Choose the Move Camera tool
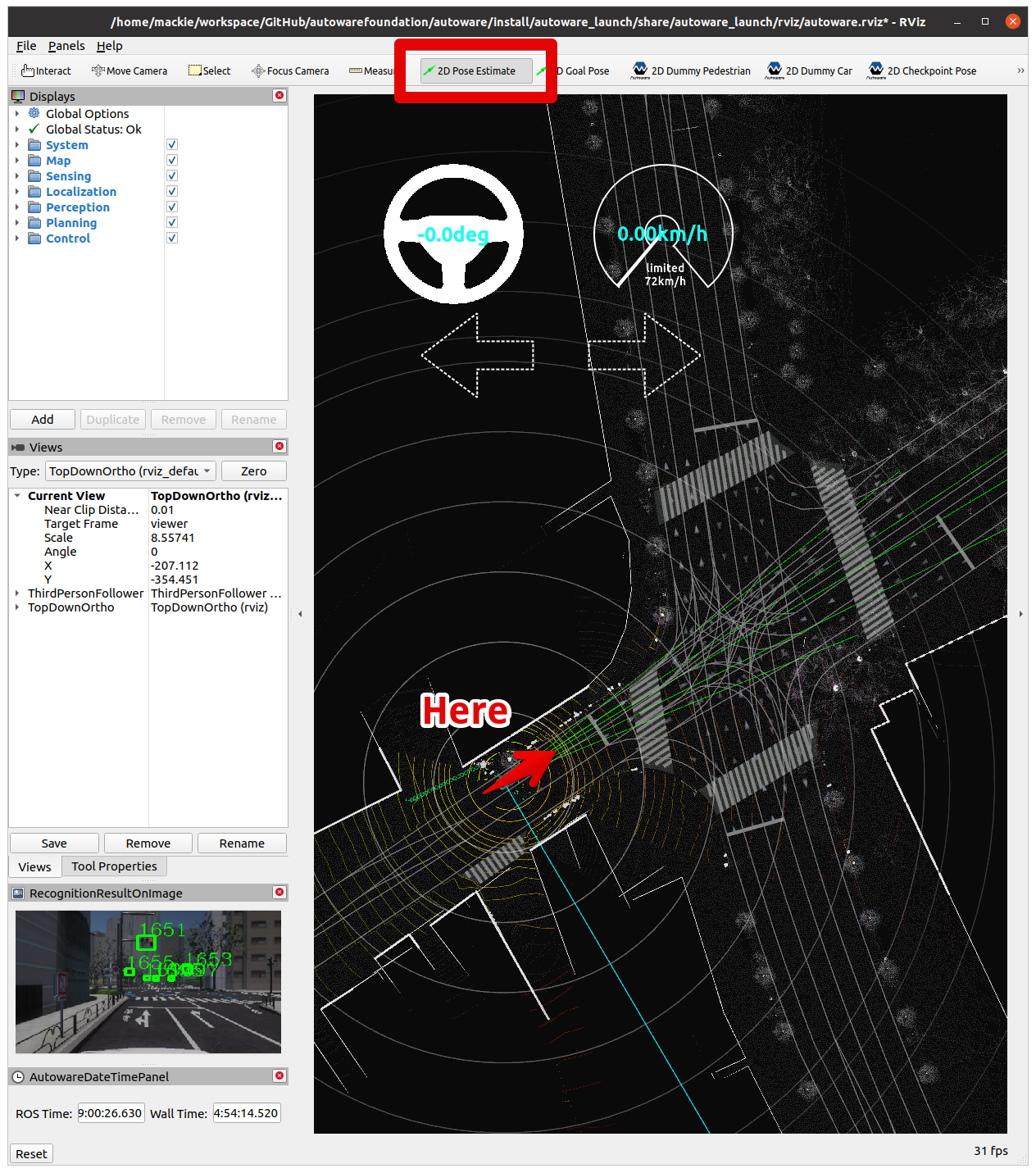This screenshot has height=1173, width=1036. tap(129, 71)
